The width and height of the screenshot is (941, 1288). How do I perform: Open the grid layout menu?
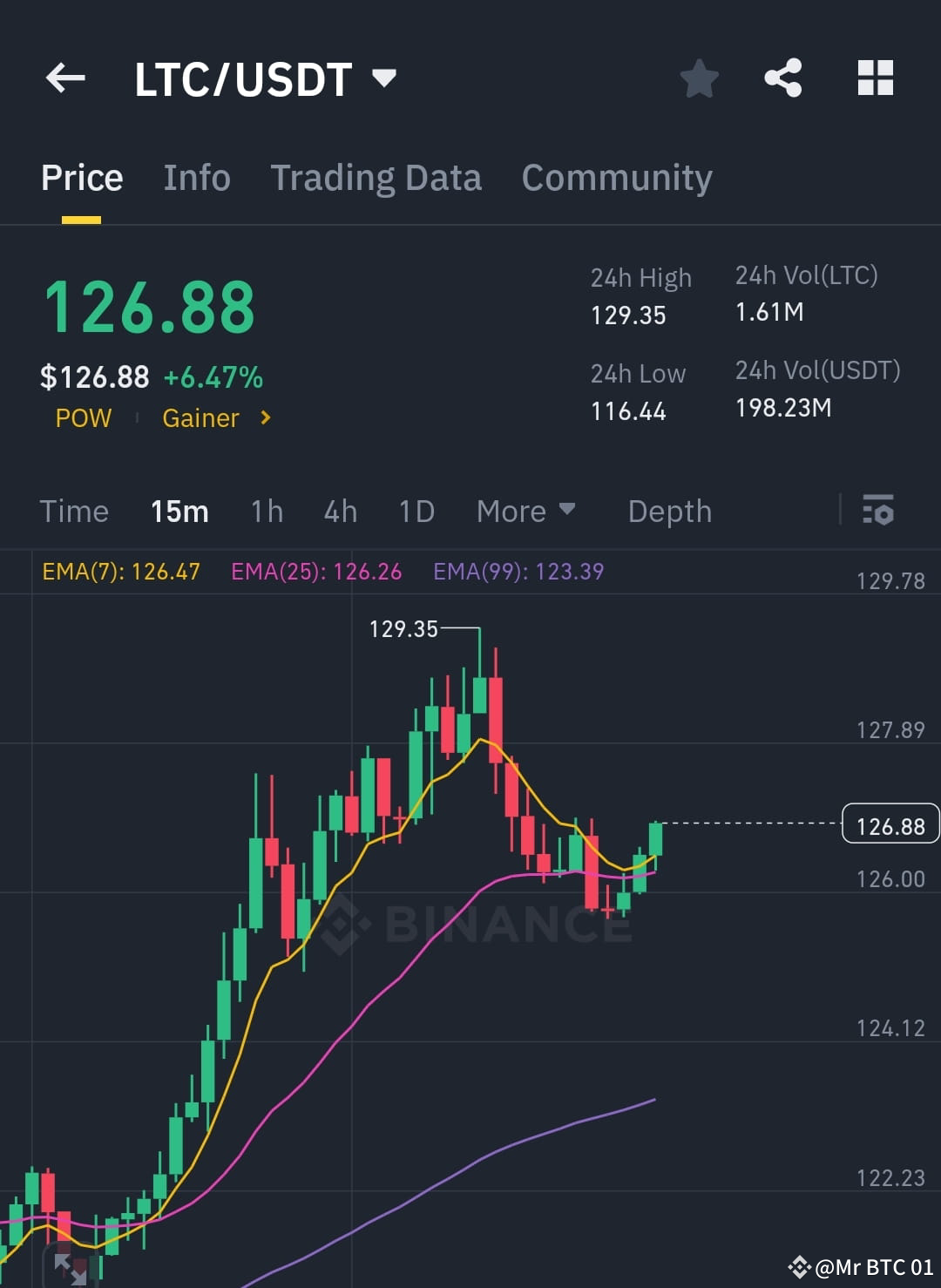tap(875, 78)
